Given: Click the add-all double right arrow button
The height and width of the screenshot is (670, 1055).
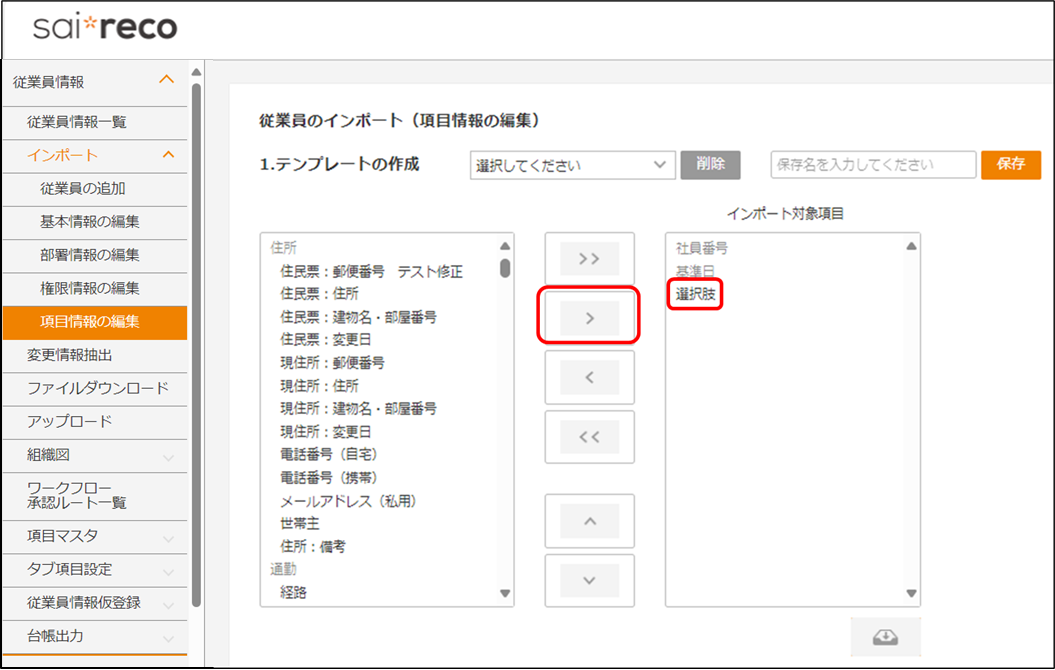Looking at the screenshot, I should (x=589, y=259).
